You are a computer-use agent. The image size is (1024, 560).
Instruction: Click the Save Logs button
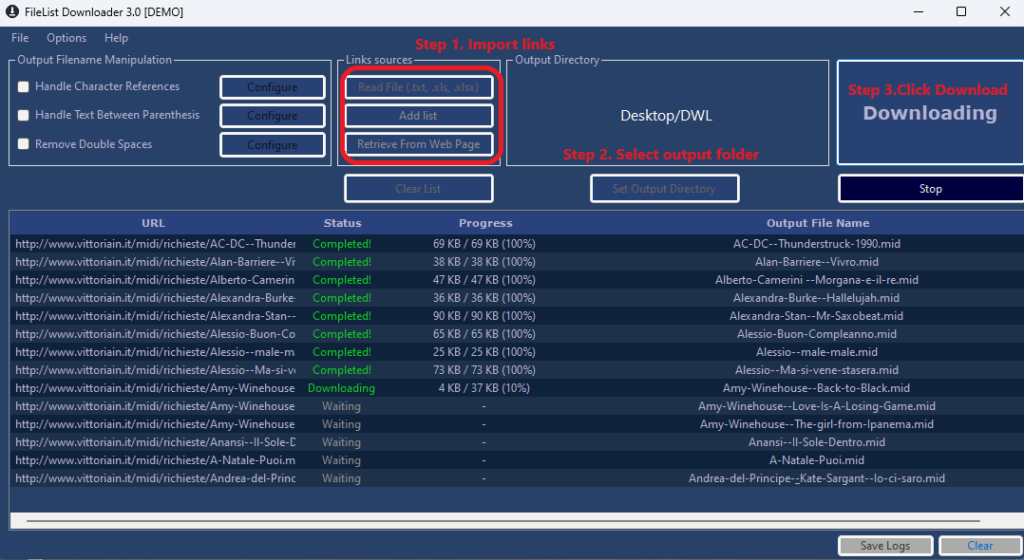point(885,546)
